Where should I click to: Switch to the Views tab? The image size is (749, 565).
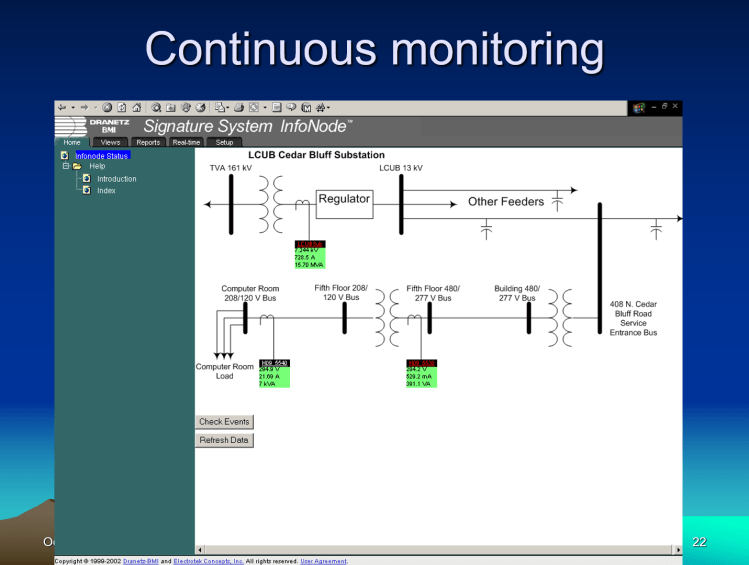pos(110,143)
